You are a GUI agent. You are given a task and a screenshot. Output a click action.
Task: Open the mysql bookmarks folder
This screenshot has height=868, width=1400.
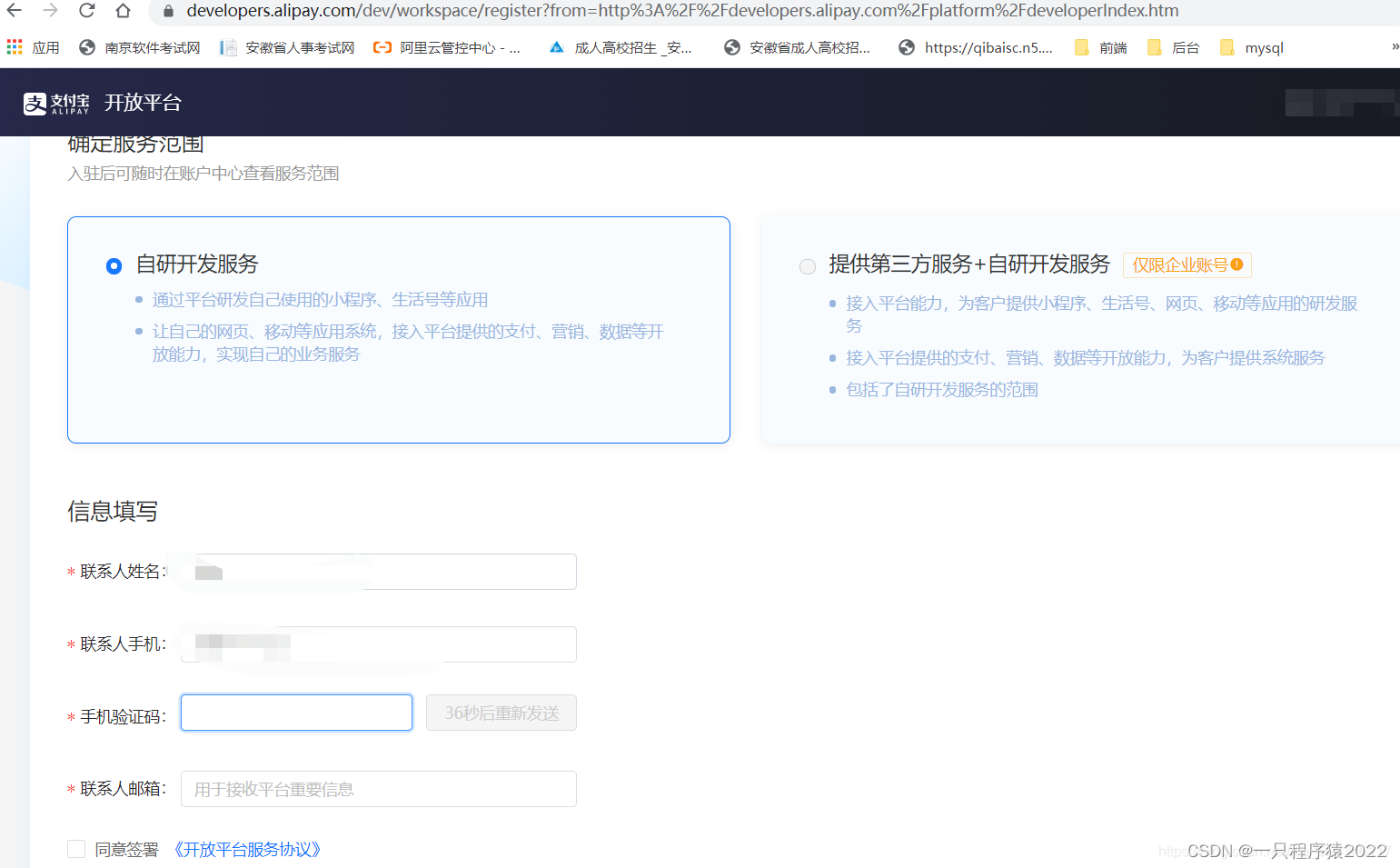tap(1251, 47)
